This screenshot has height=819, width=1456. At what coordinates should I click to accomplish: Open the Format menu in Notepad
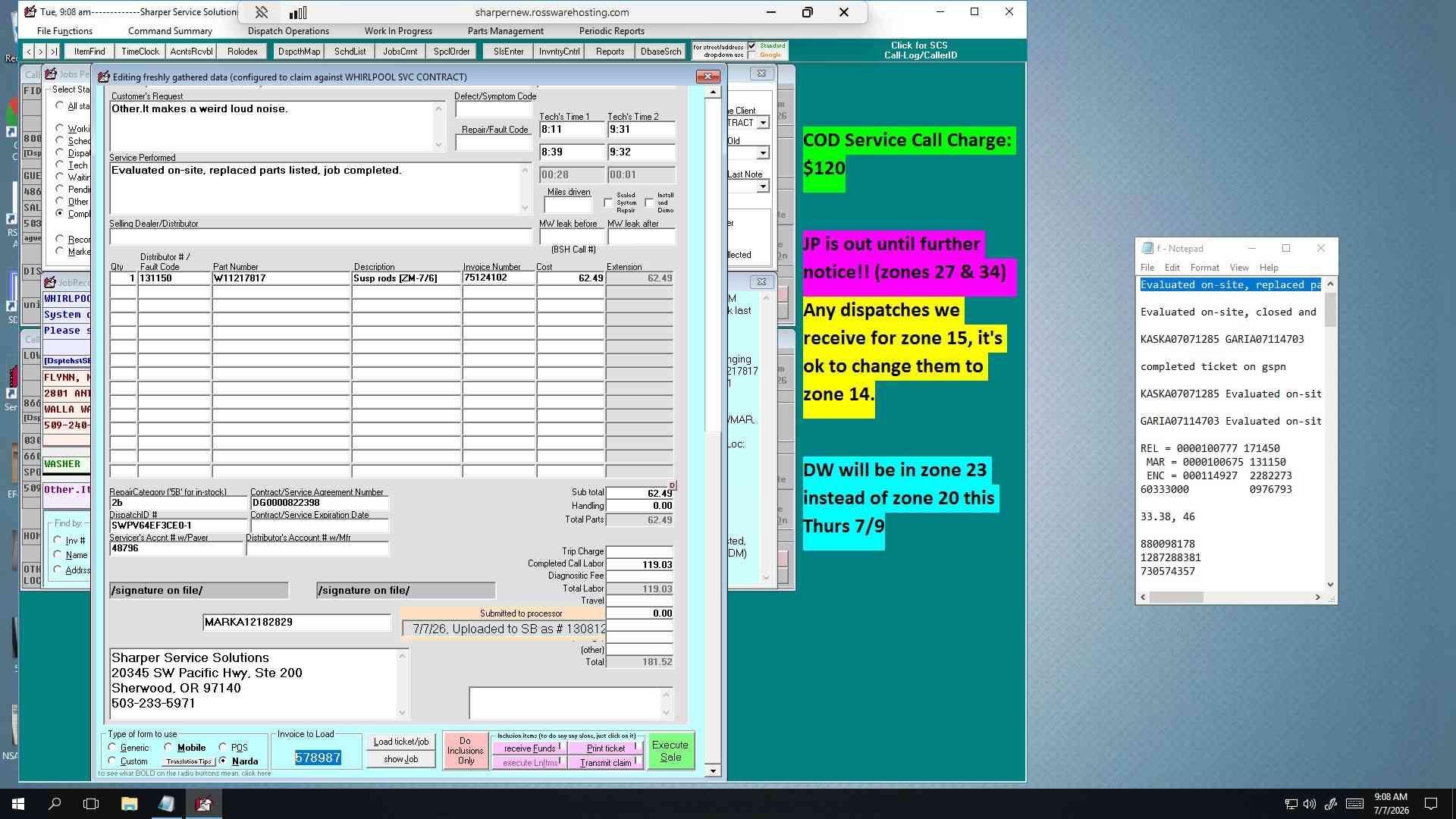point(1204,268)
